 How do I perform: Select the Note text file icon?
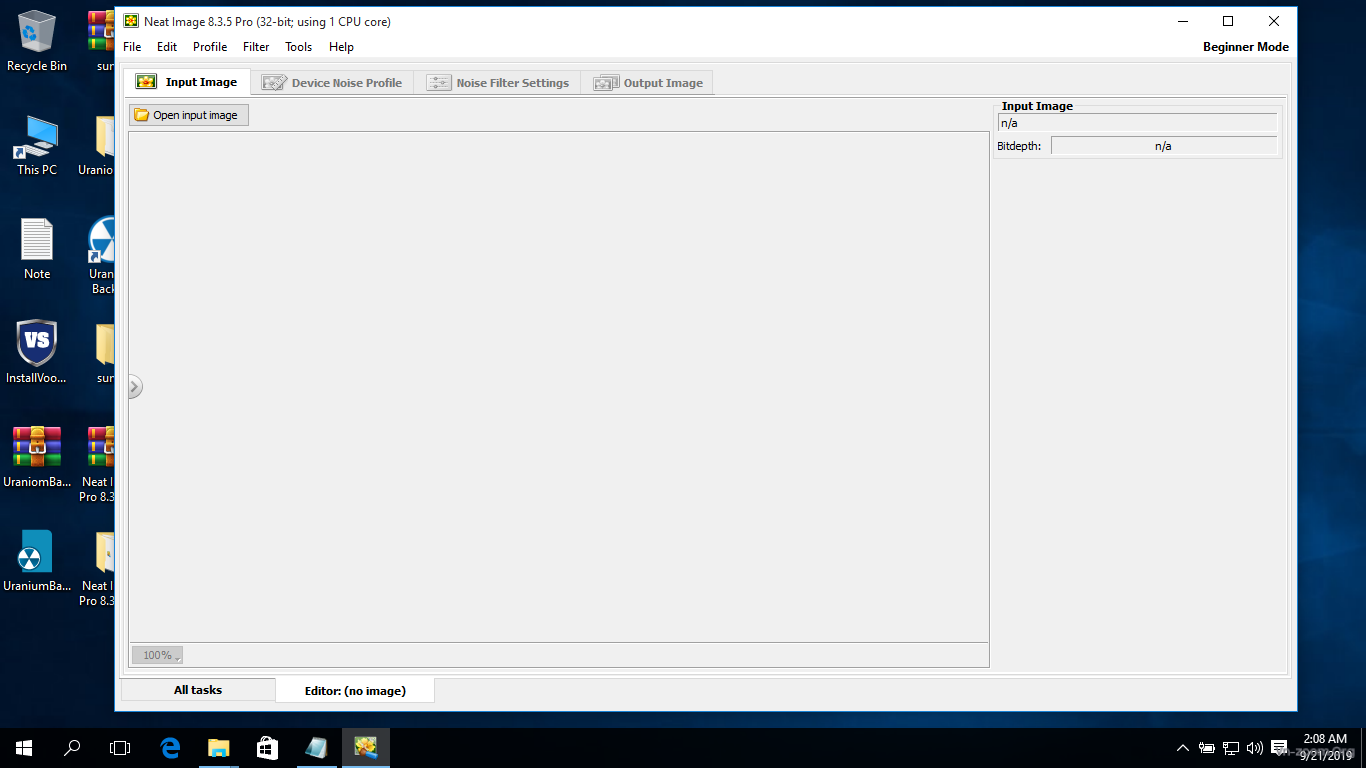[37, 249]
